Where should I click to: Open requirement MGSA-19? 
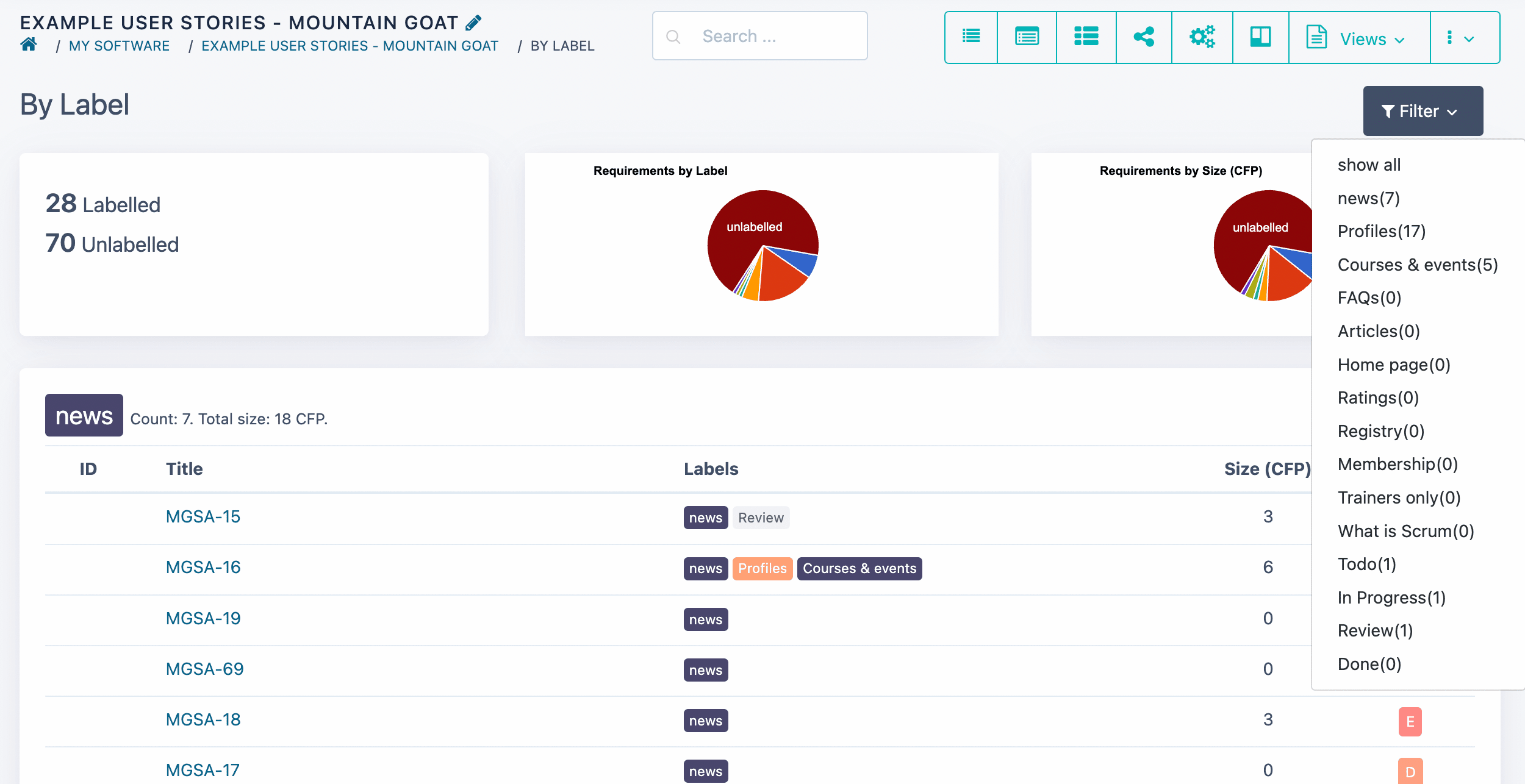coord(203,618)
